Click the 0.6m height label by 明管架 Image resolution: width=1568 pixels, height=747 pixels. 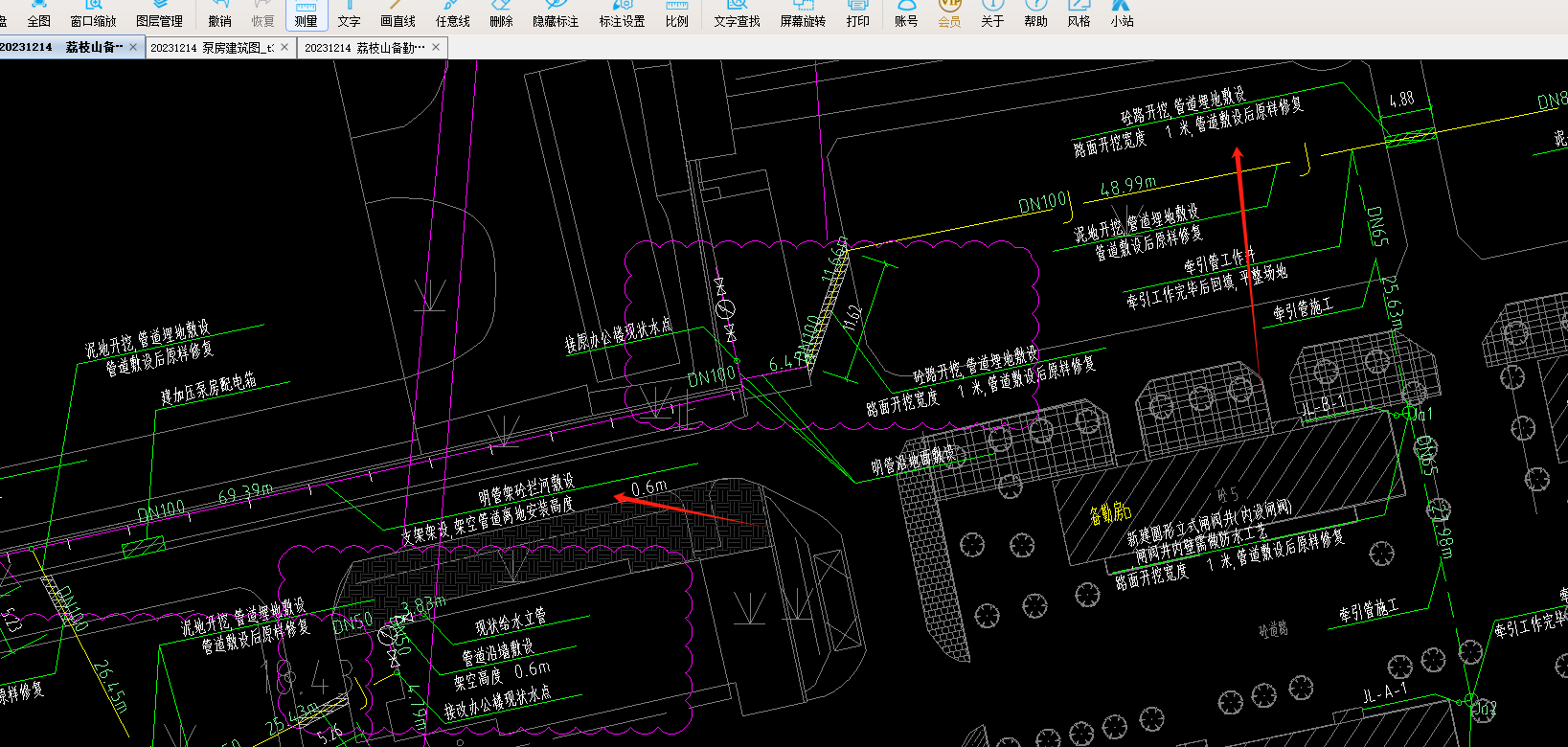tap(649, 487)
